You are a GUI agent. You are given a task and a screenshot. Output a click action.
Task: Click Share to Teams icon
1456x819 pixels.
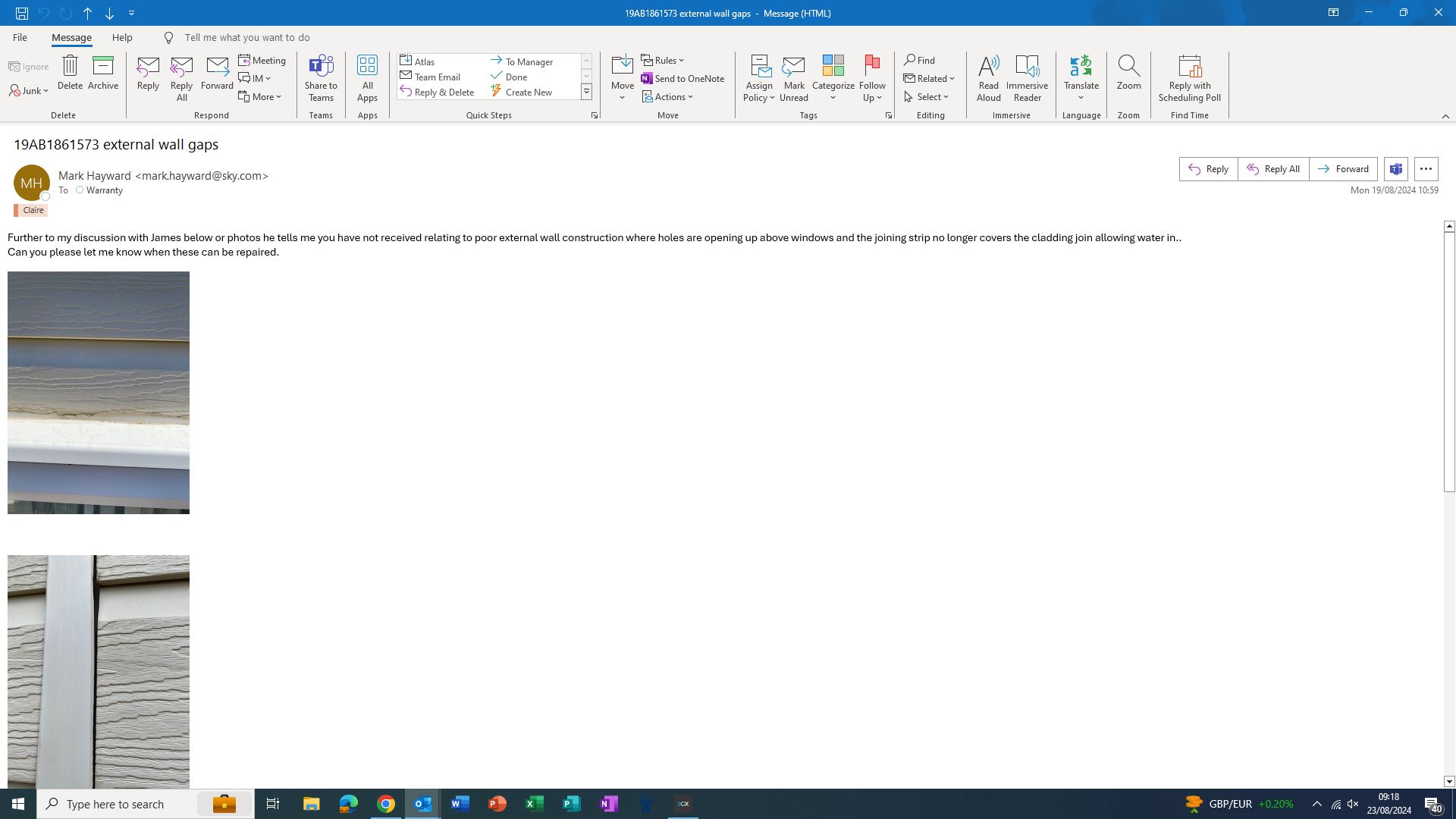pyautogui.click(x=321, y=67)
